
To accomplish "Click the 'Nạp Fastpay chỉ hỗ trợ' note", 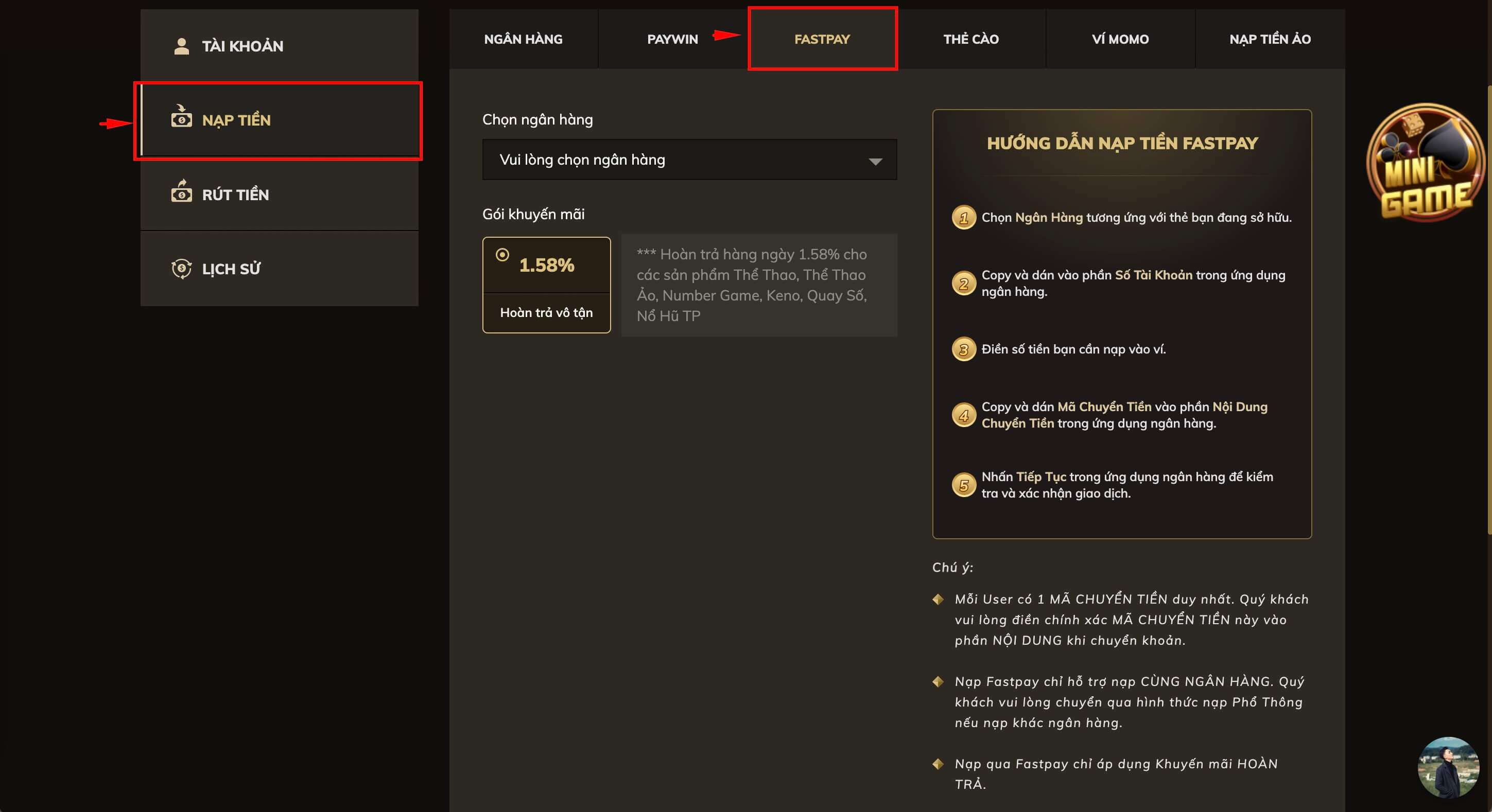I will (1130, 702).
